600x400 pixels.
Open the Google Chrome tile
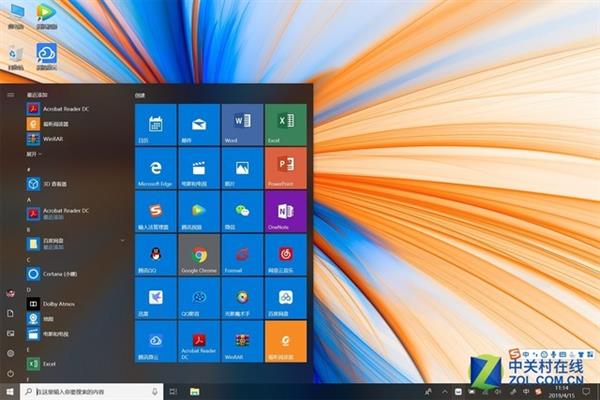pos(199,255)
